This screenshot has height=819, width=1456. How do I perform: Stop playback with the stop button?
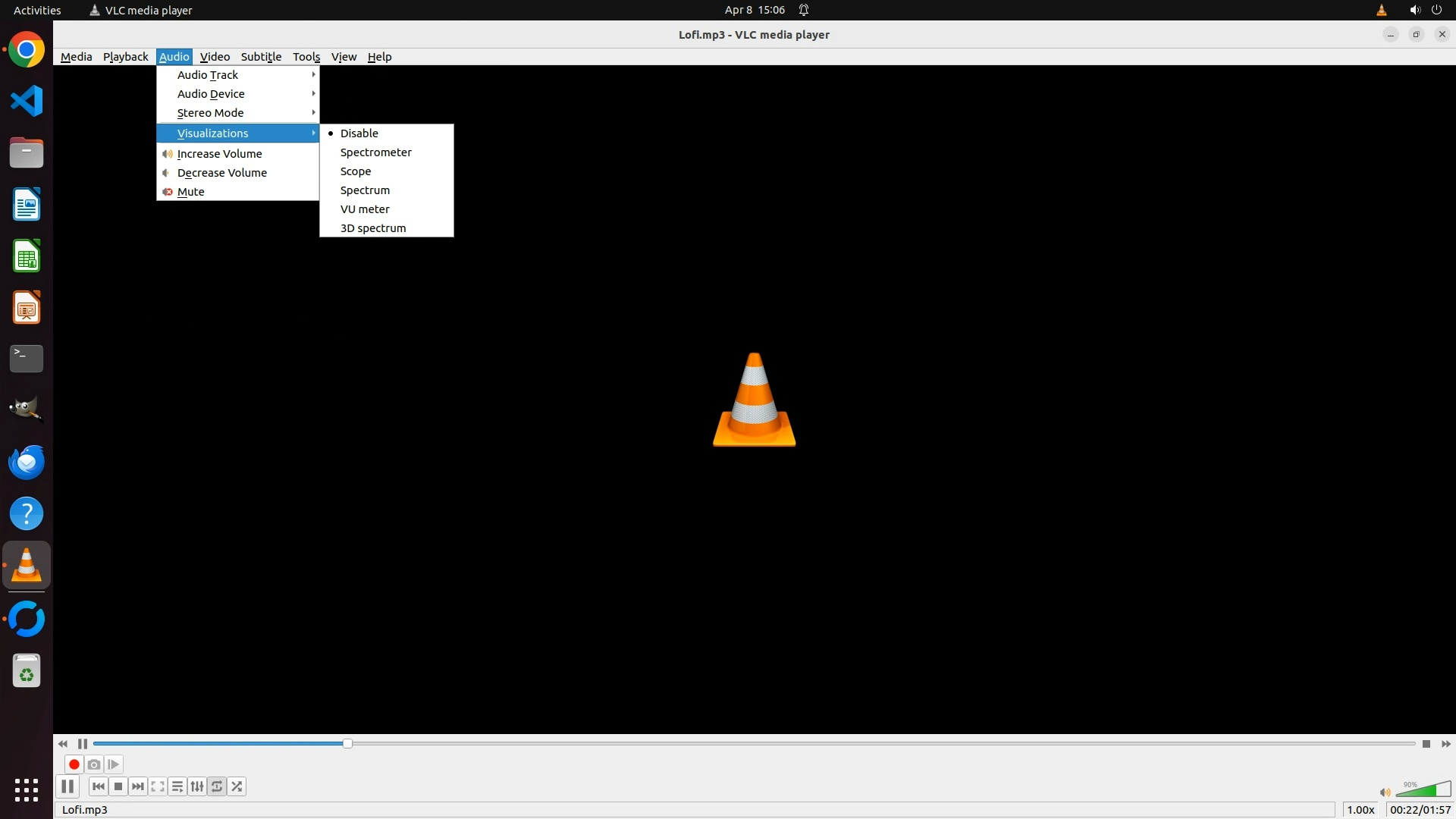tap(118, 786)
